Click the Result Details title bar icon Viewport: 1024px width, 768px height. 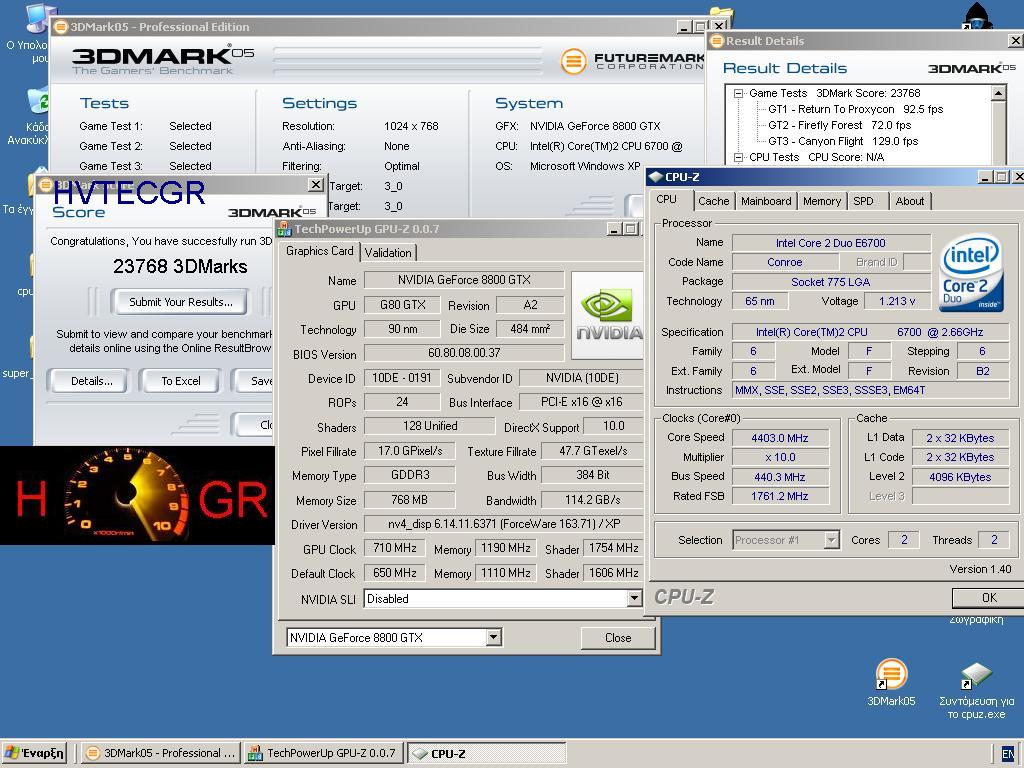click(717, 40)
